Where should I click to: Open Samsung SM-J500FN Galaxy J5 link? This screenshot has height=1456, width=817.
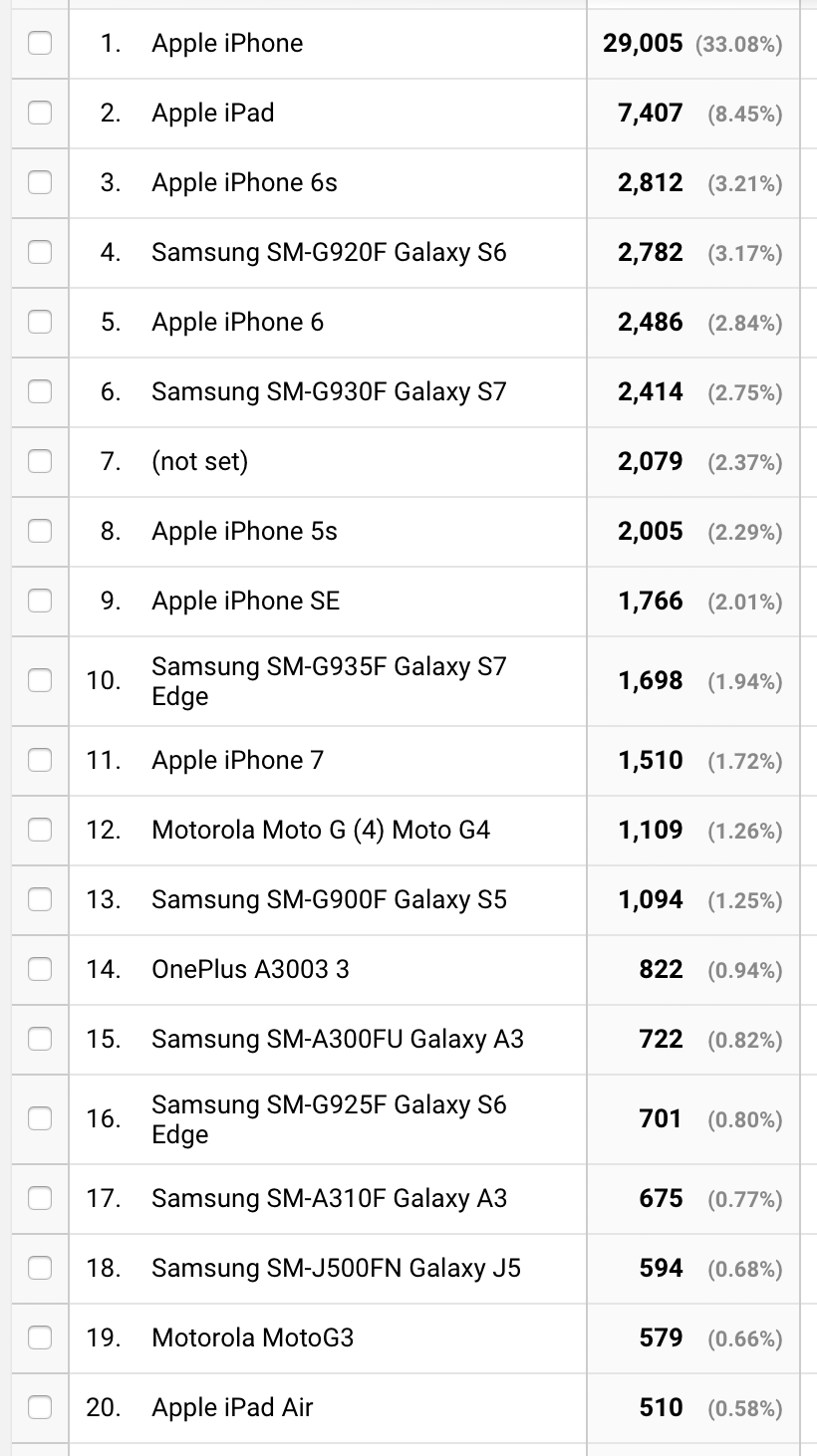pyautogui.click(x=336, y=1269)
